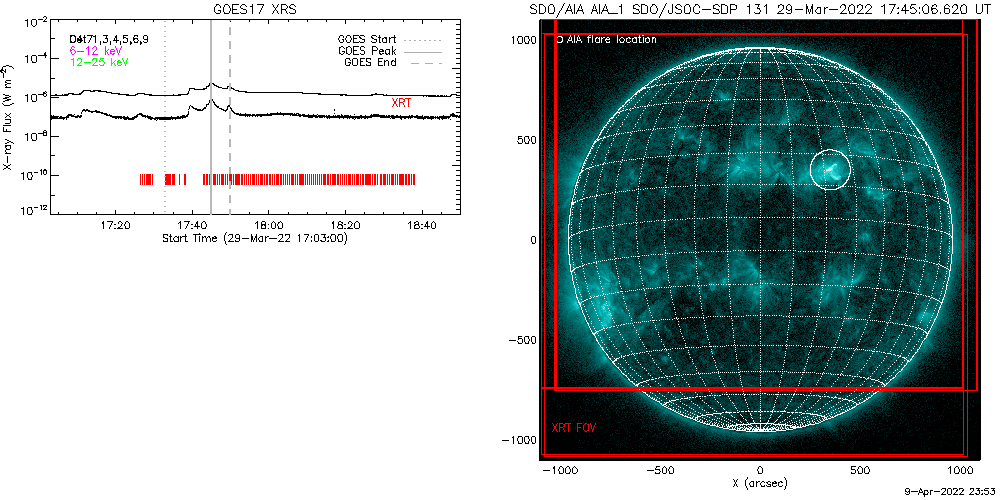Viewport: 1000px width, 500px height.
Task: Click the '17:20' time axis label
Action: click(x=115, y=225)
